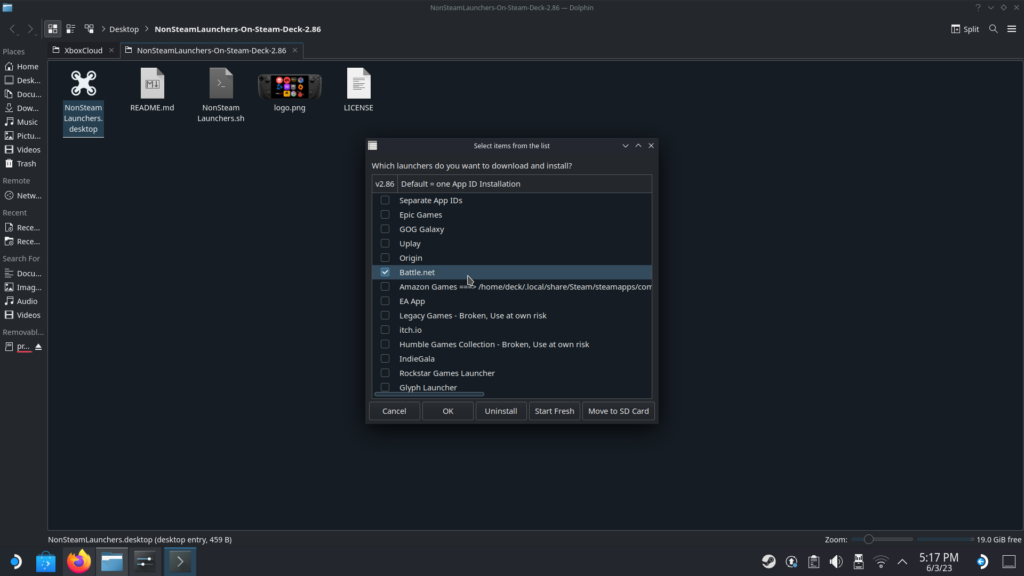The height and width of the screenshot is (576, 1024).
Task: Expand the Desktop breadcrumb path arrow
Action: tap(147, 29)
